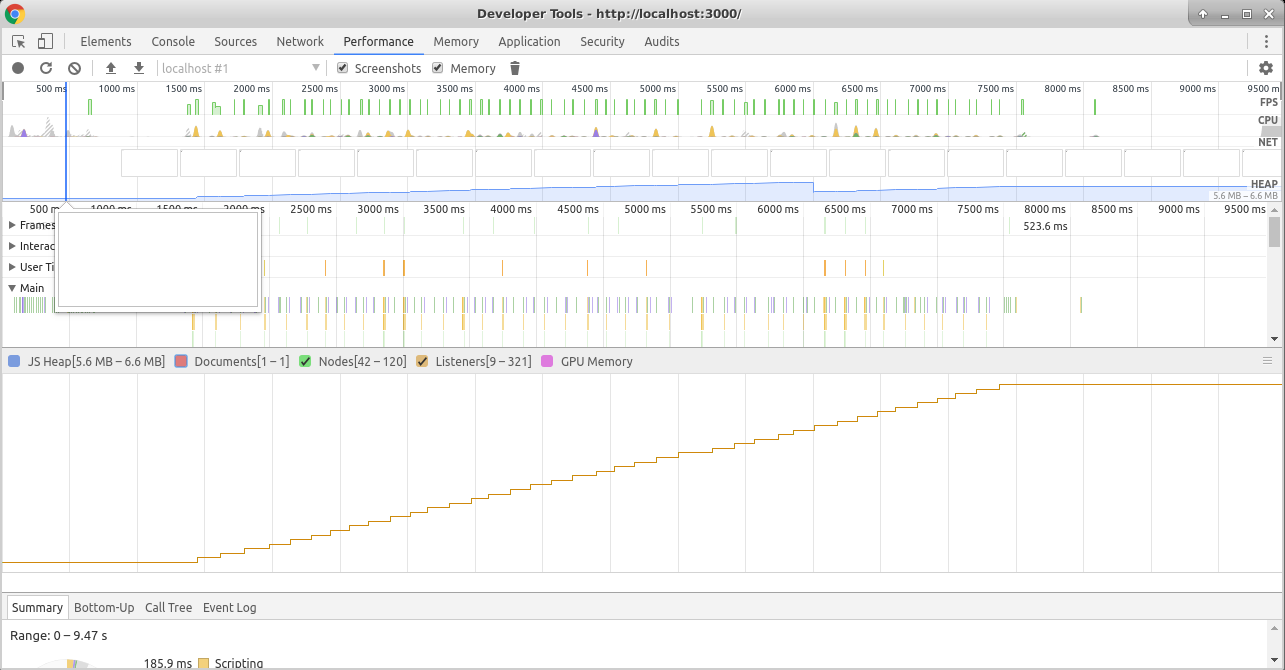Open the Security tab
This screenshot has height=670, width=1285.
[x=602, y=41]
